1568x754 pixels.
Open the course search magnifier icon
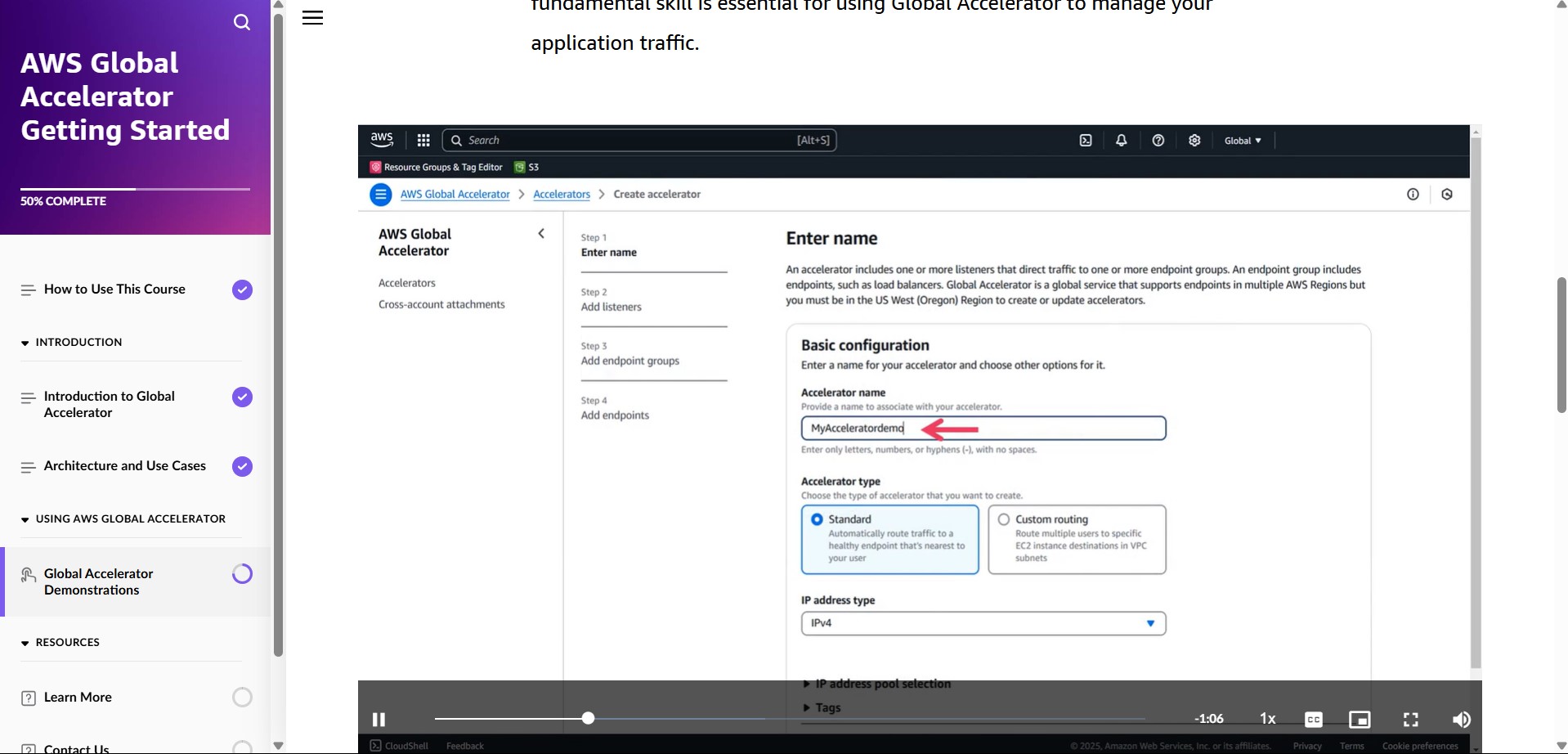[242, 22]
